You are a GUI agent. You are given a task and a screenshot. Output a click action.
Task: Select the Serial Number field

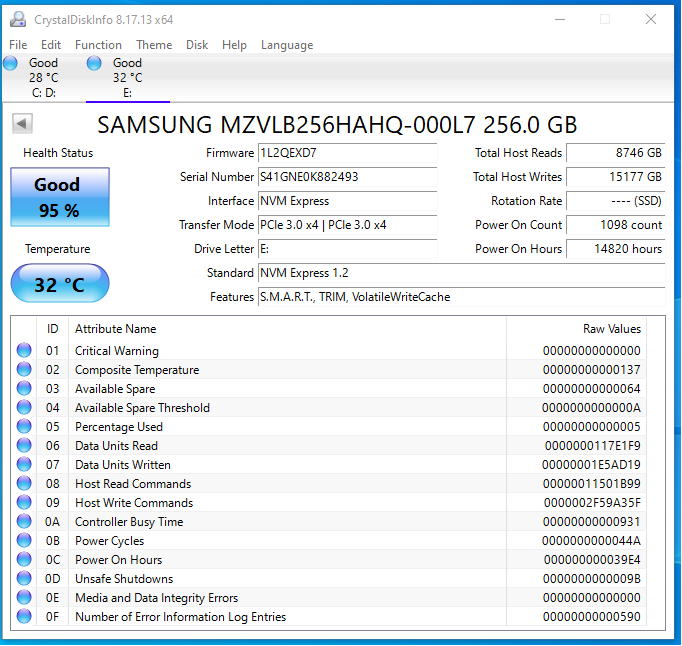pos(347,177)
